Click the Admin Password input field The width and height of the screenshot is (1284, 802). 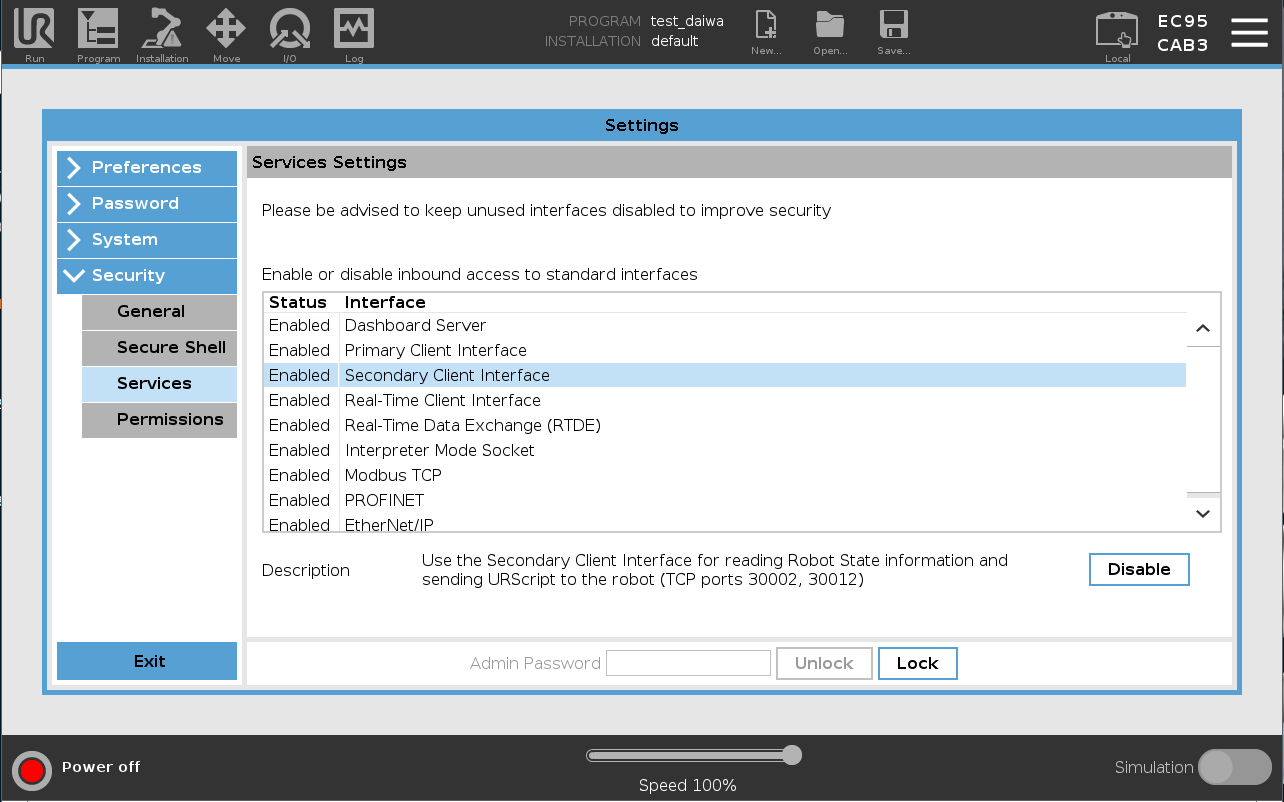pyautogui.click(x=688, y=663)
